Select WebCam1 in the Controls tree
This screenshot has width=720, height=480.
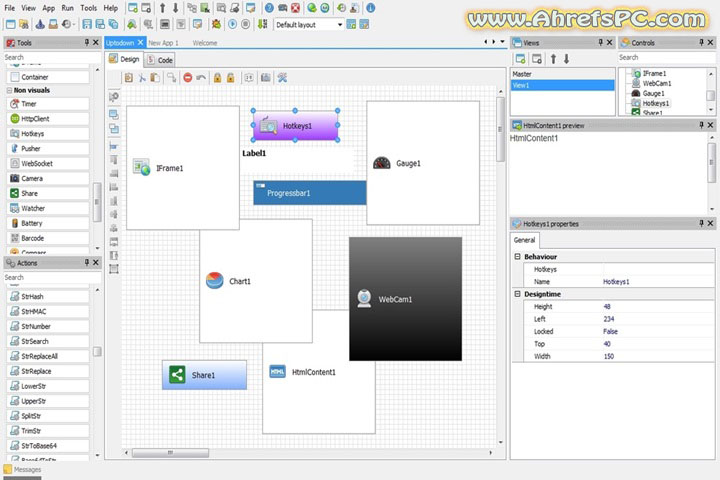point(657,83)
